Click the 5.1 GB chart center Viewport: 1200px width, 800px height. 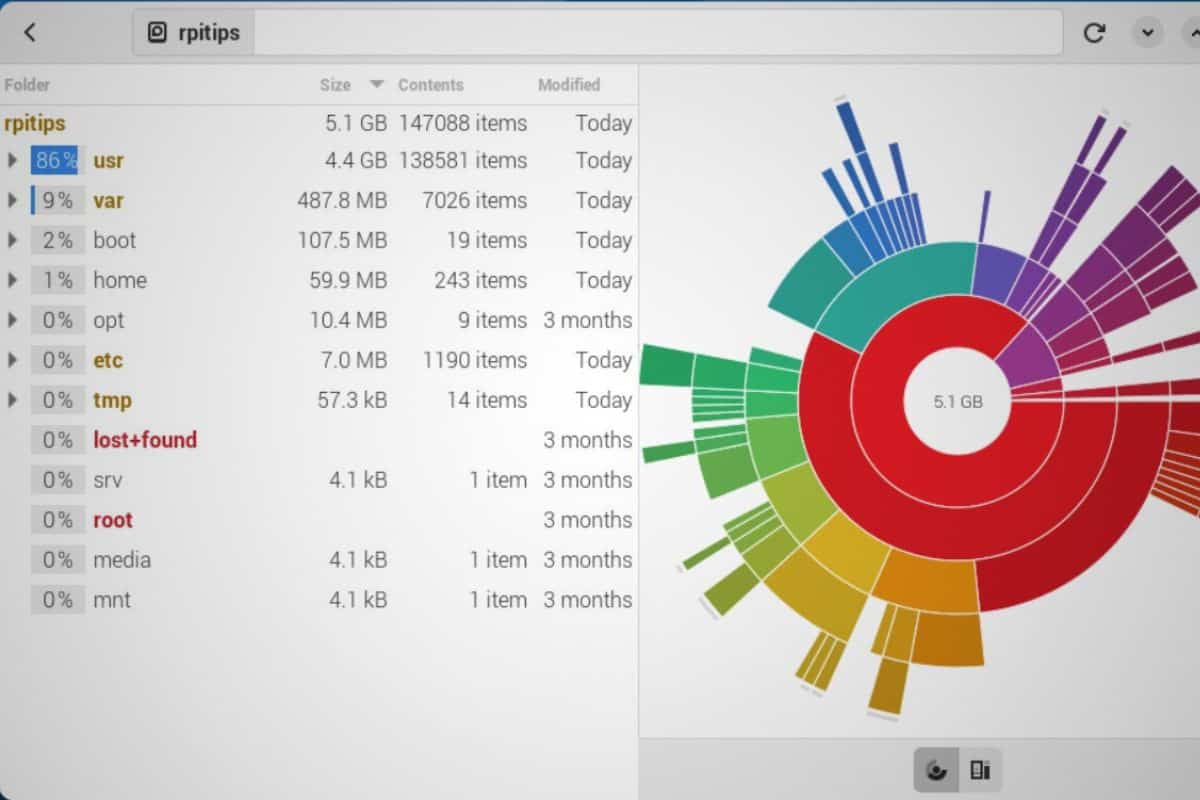click(957, 401)
